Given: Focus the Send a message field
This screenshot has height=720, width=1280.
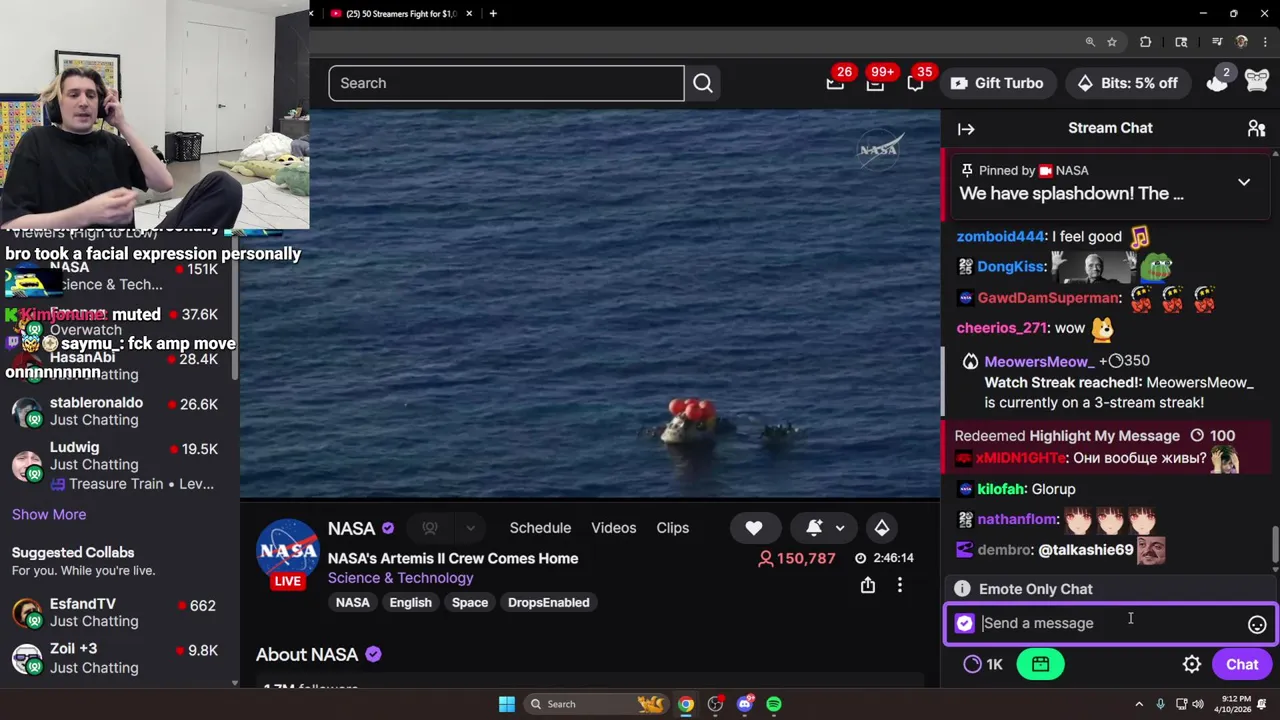Looking at the screenshot, I should (1110, 623).
